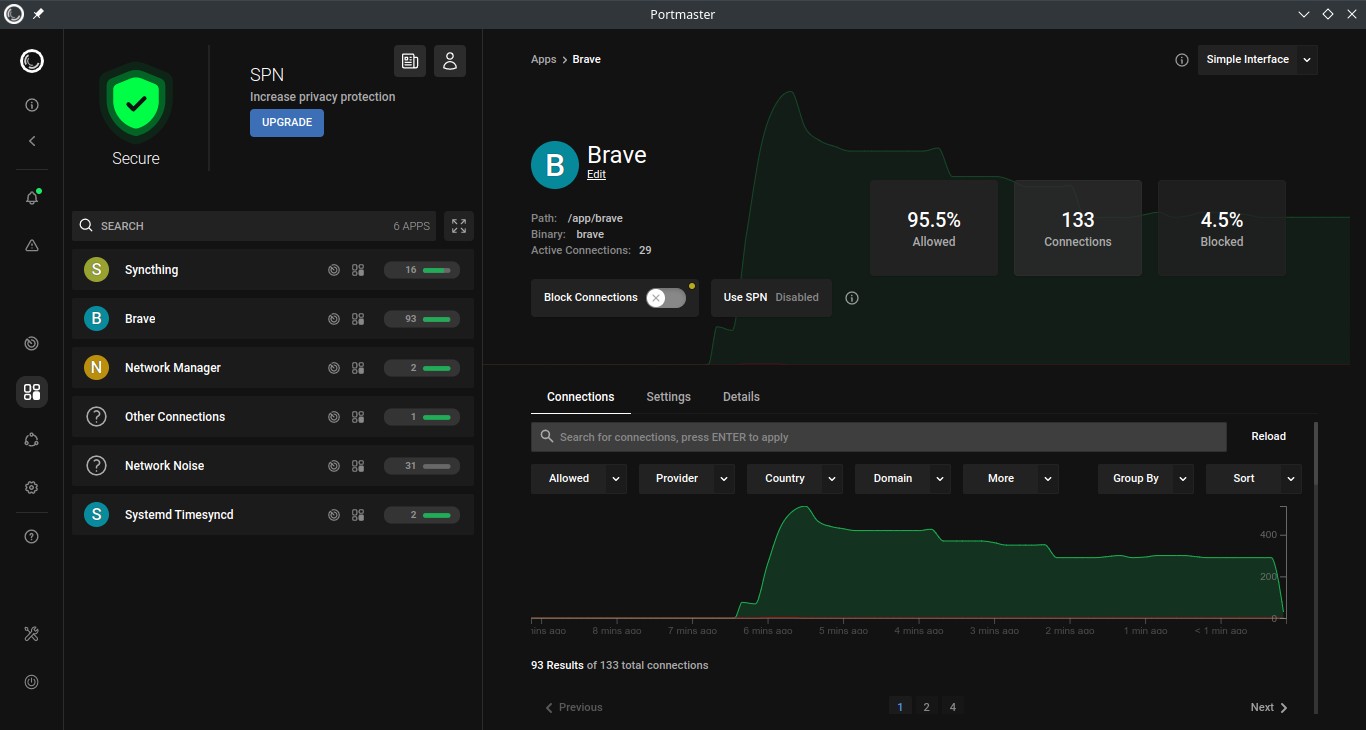The height and width of the screenshot is (730, 1366).
Task: Click Network Noise row's app settings icon
Action: (358, 466)
